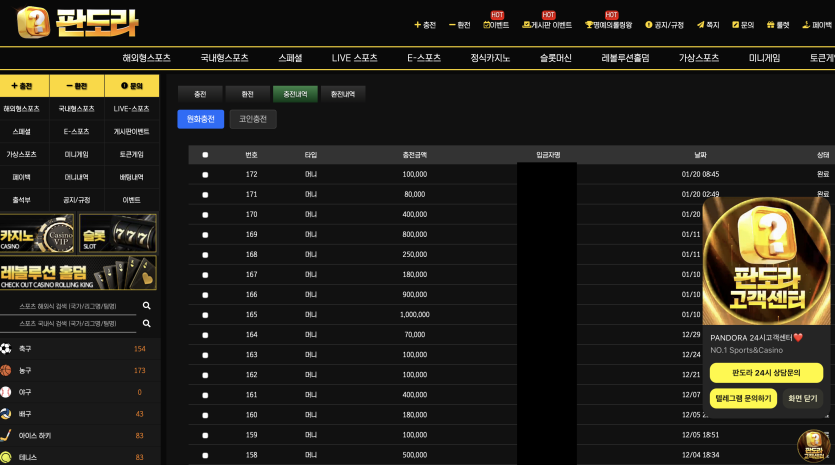Click the 카지노 VIP casino banner
The width and height of the screenshot is (835, 465).
[x=37, y=234]
